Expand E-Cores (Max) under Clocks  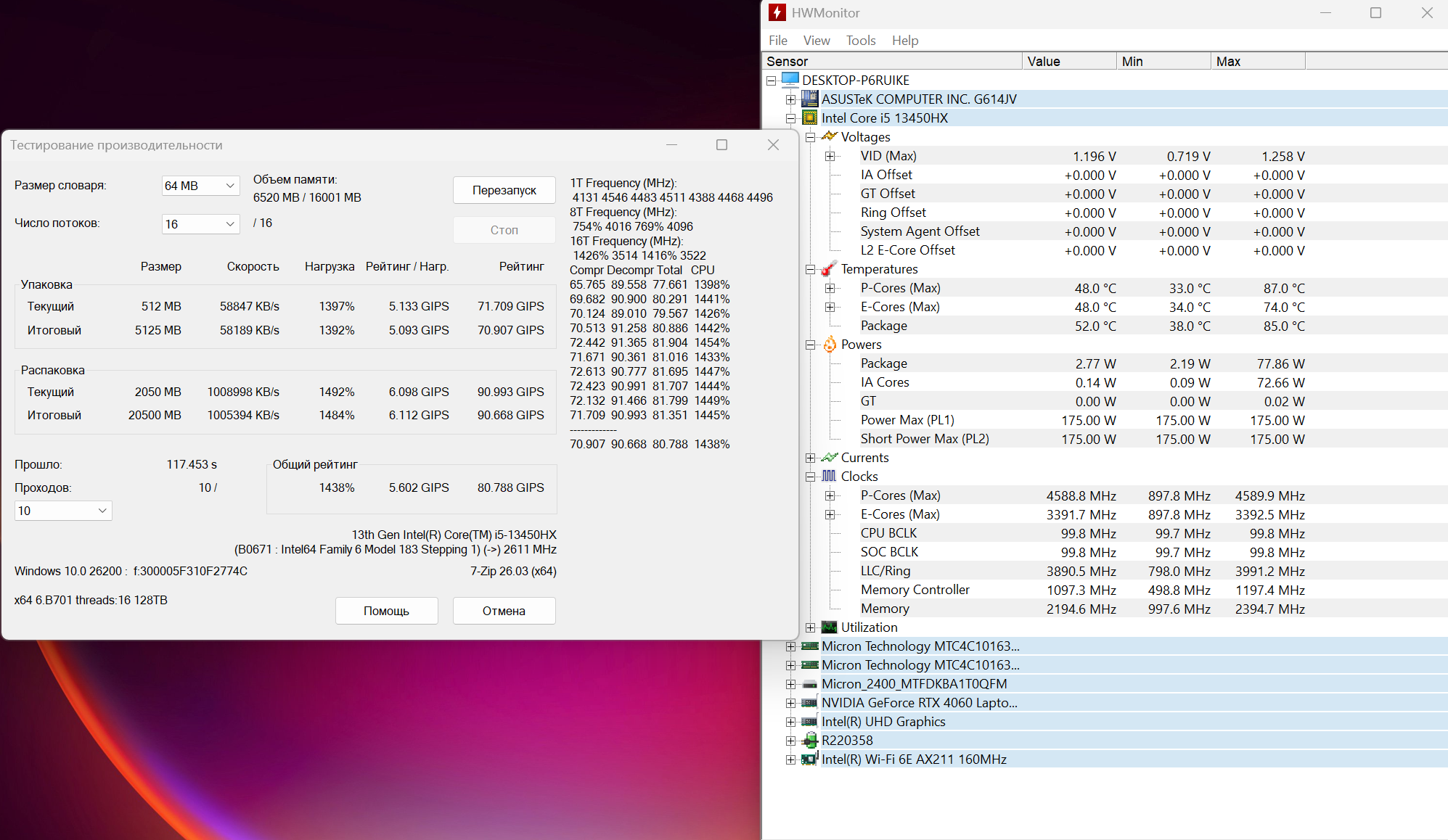tap(830, 514)
